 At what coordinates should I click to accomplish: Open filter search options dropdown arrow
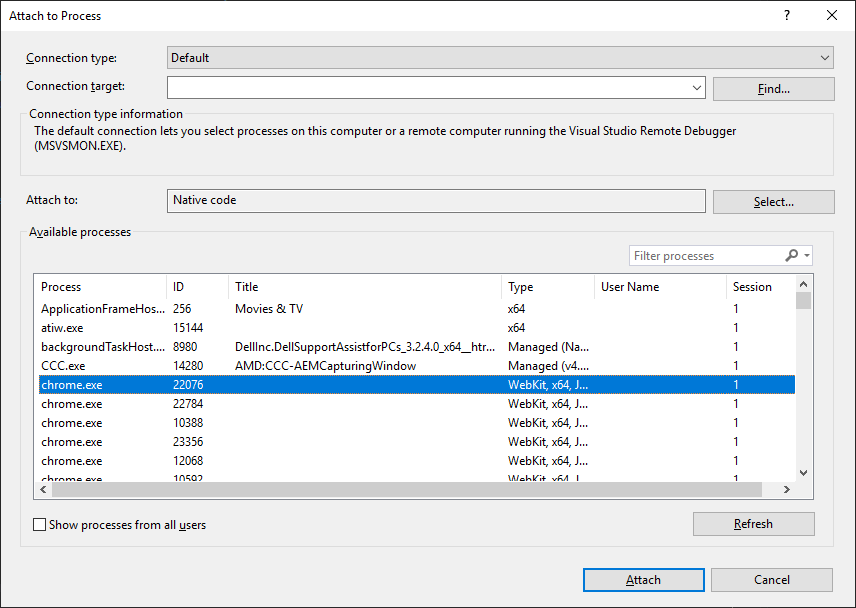coord(807,256)
